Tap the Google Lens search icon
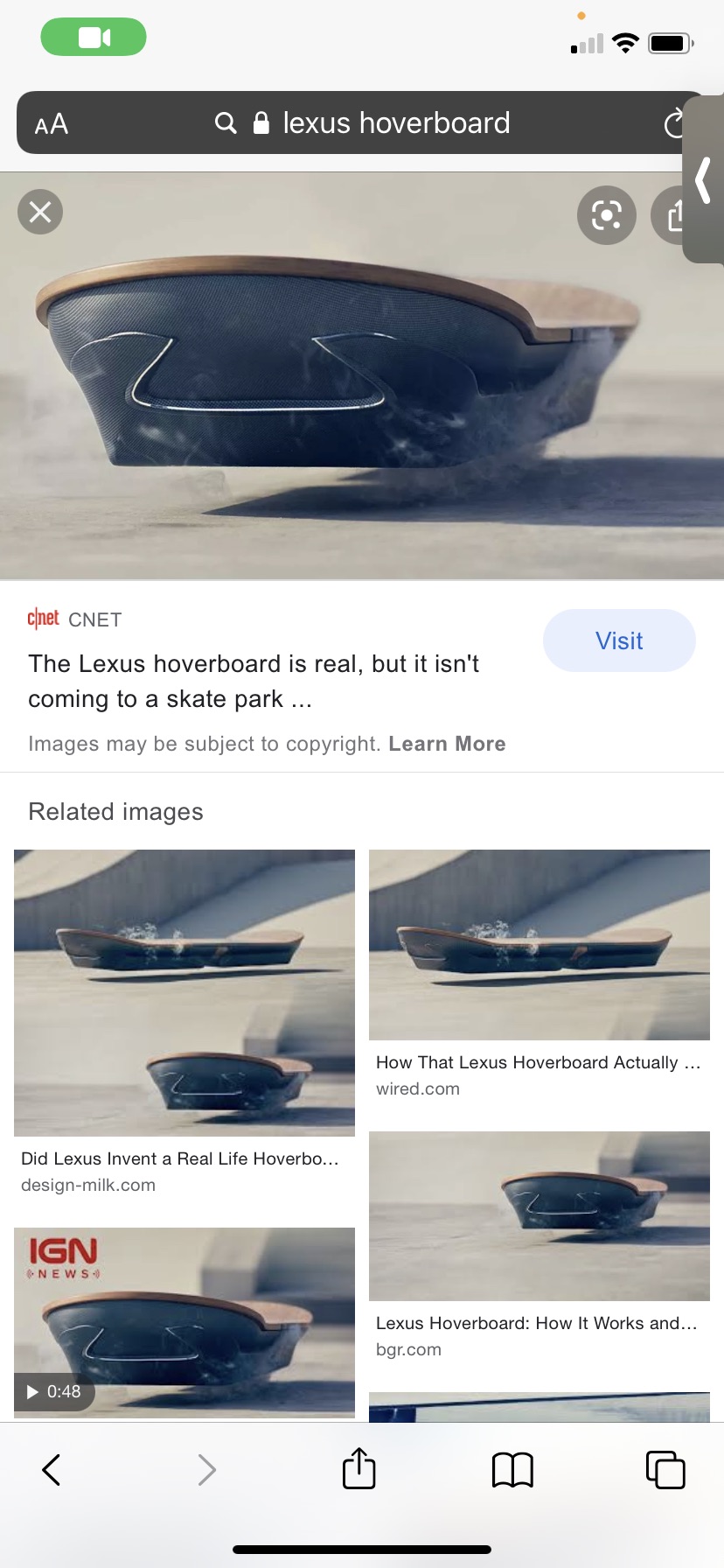Screen dimensions: 724x1568 (607, 215)
